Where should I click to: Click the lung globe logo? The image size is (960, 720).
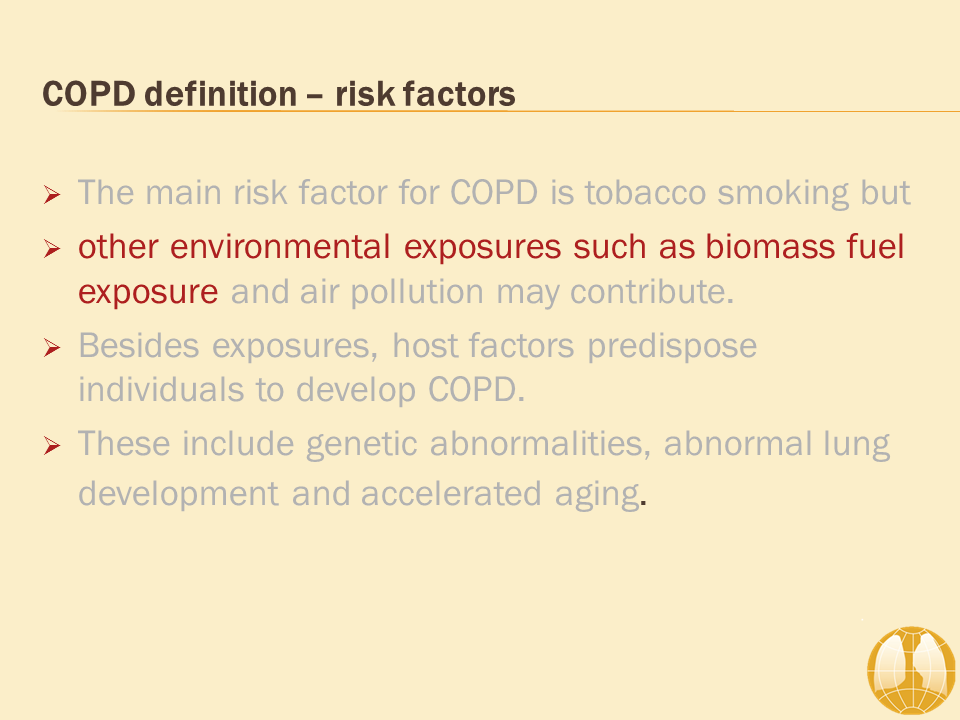[910, 671]
